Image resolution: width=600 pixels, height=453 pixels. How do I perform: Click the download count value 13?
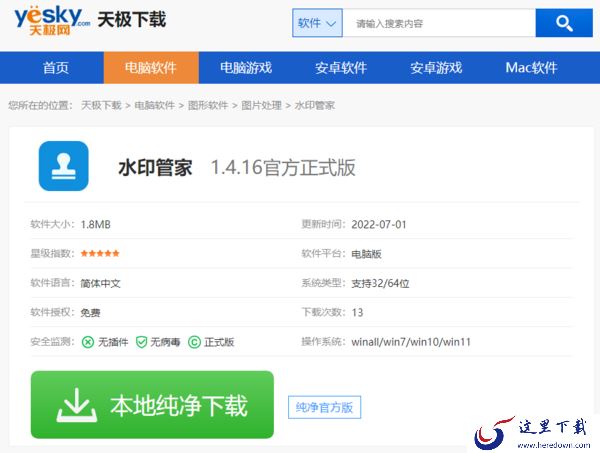coord(357,313)
